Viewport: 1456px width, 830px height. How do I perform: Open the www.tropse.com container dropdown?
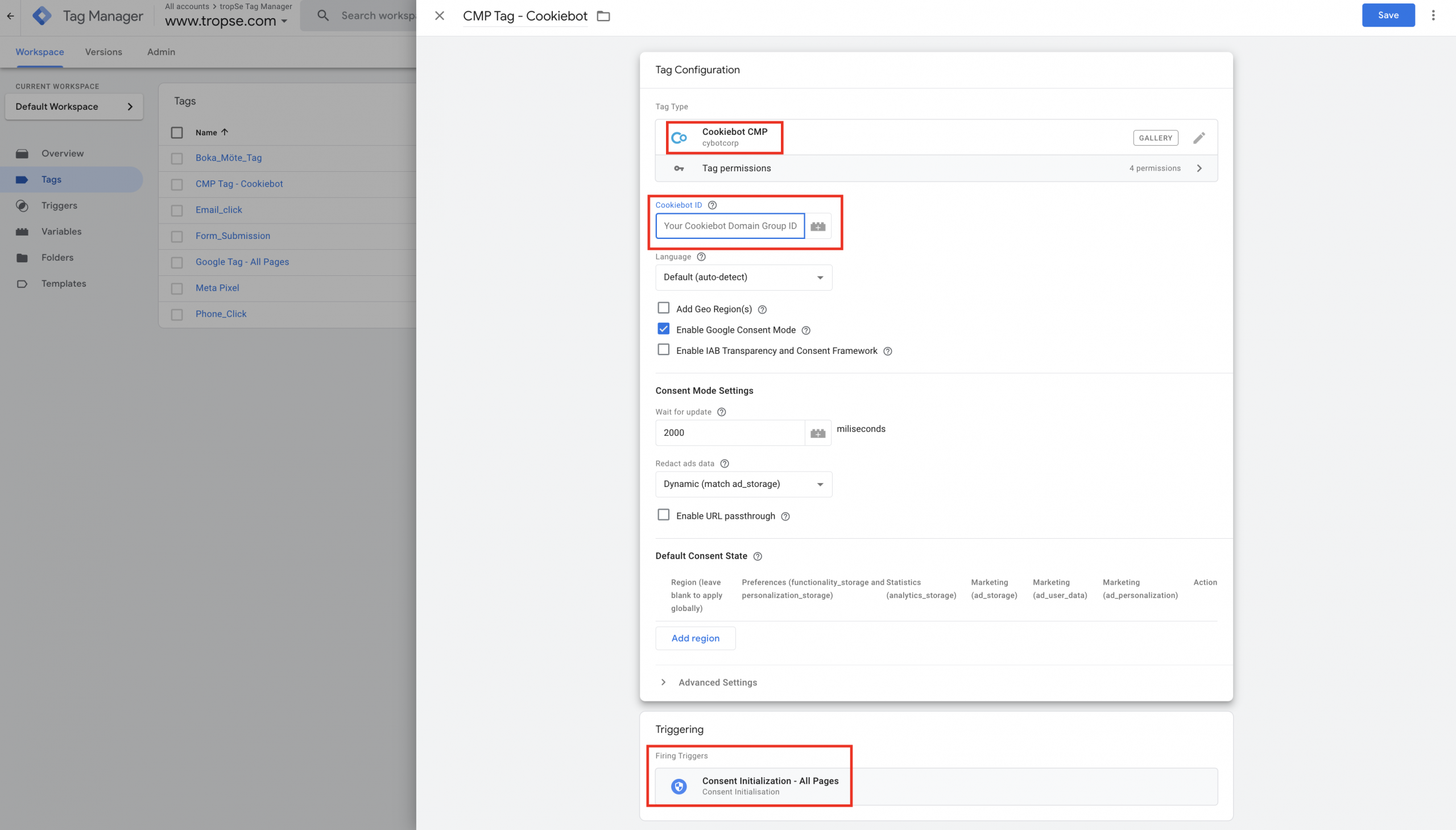[x=226, y=21]
